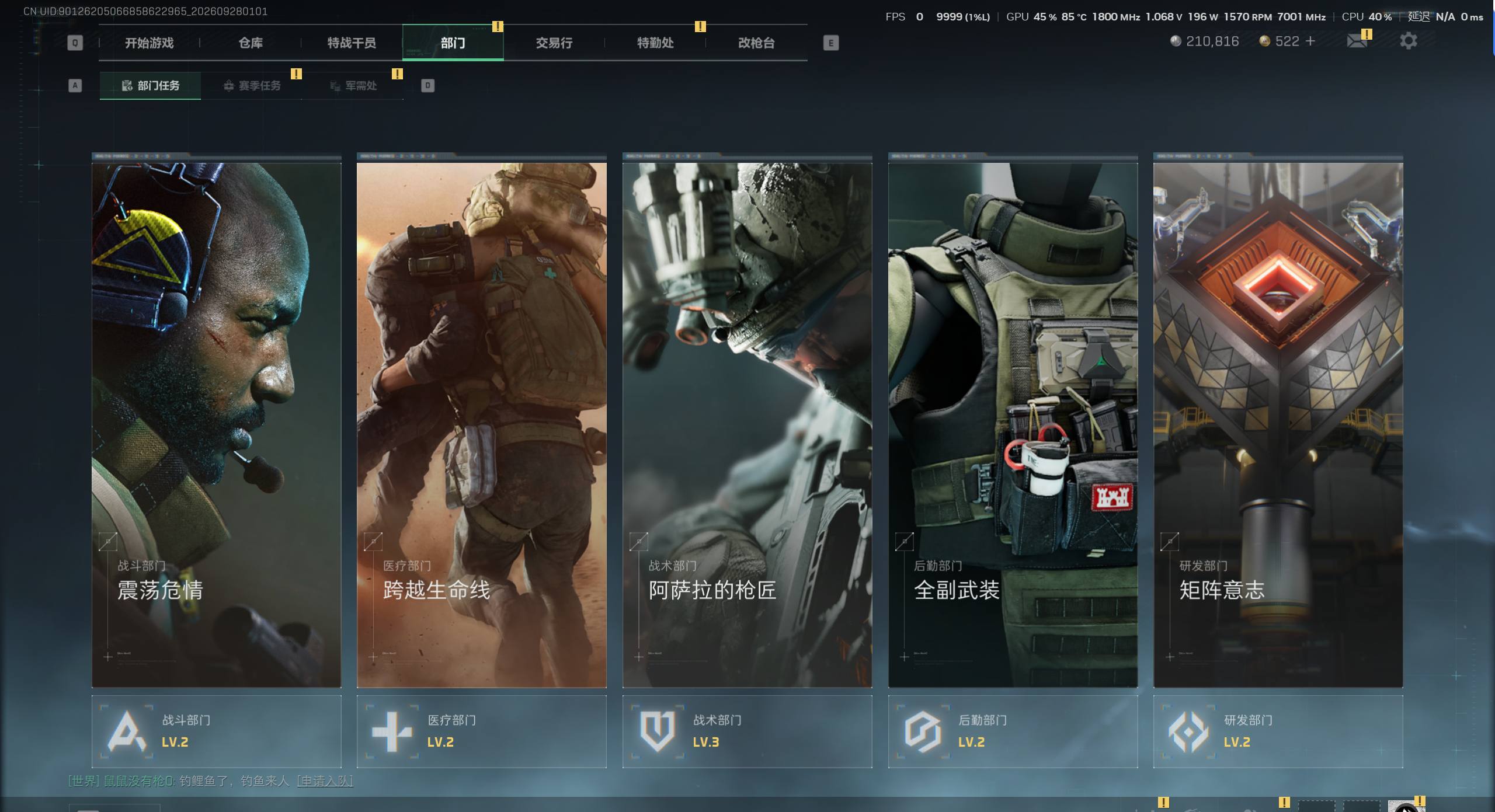Open the 全副武装 mission card

pyautogui.click(x=1013, y=425)
